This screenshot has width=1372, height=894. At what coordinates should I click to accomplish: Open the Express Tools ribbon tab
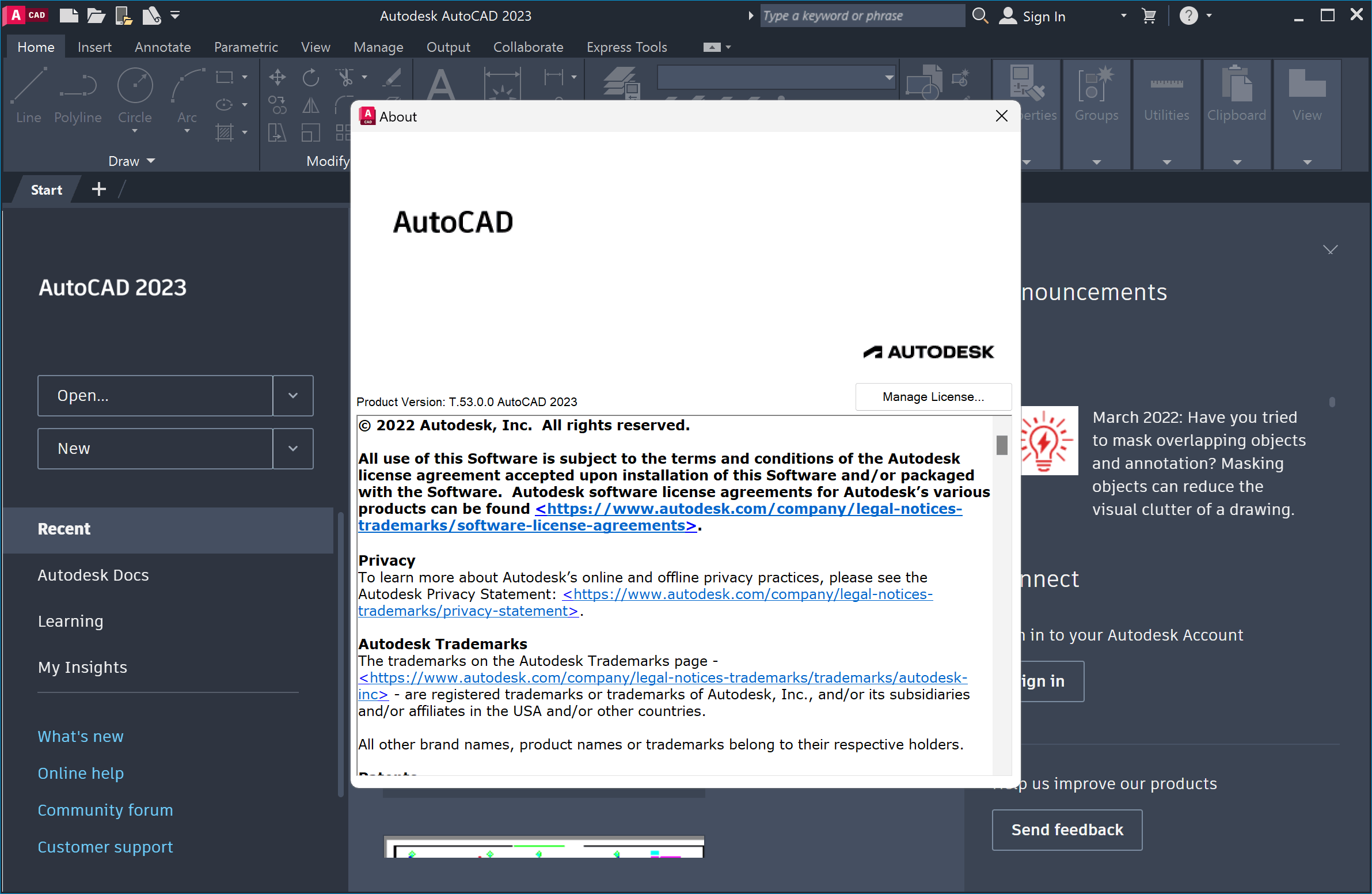(x=626, y=47)
